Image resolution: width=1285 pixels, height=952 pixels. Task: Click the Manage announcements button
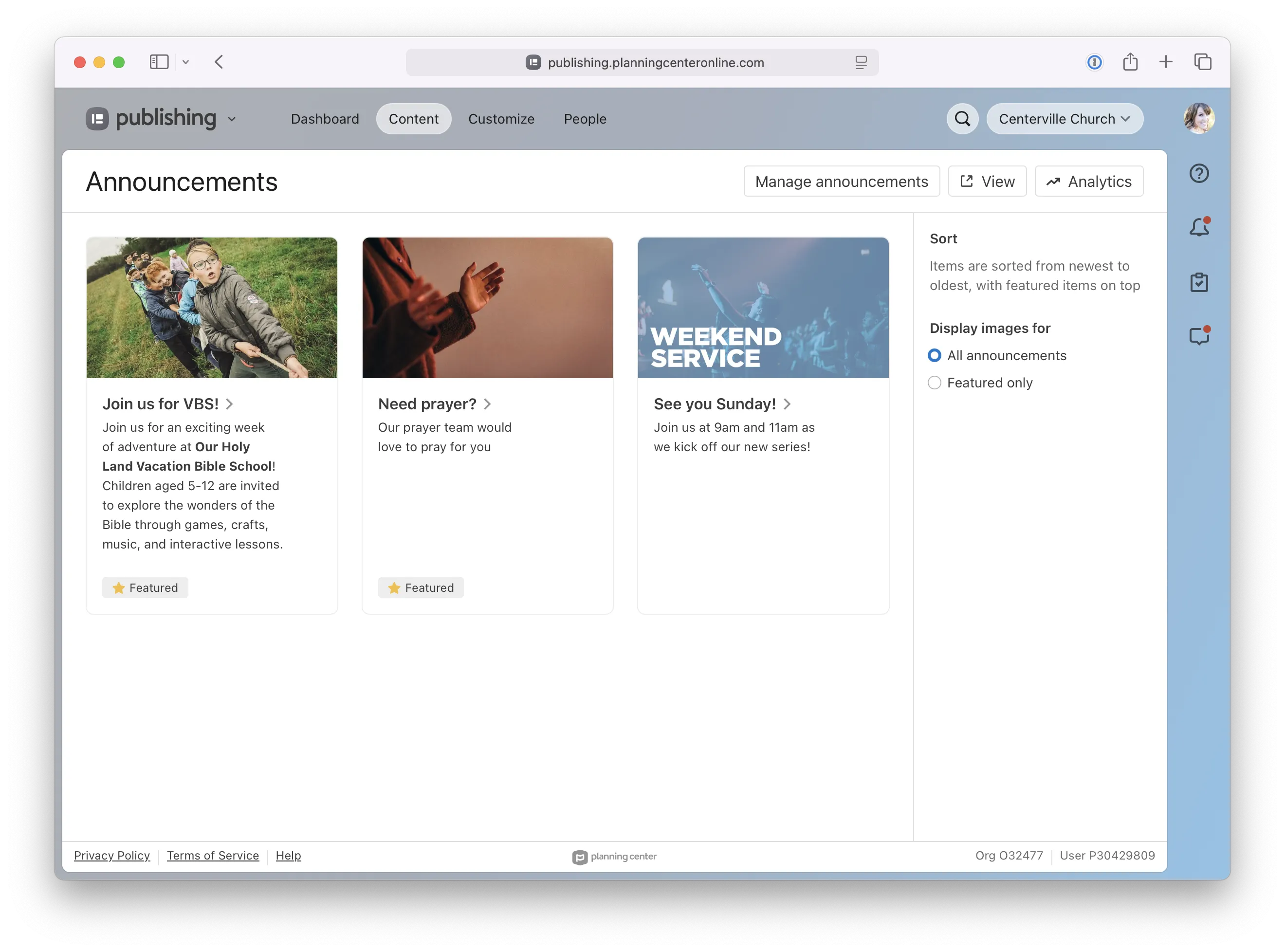click(841, 182)
